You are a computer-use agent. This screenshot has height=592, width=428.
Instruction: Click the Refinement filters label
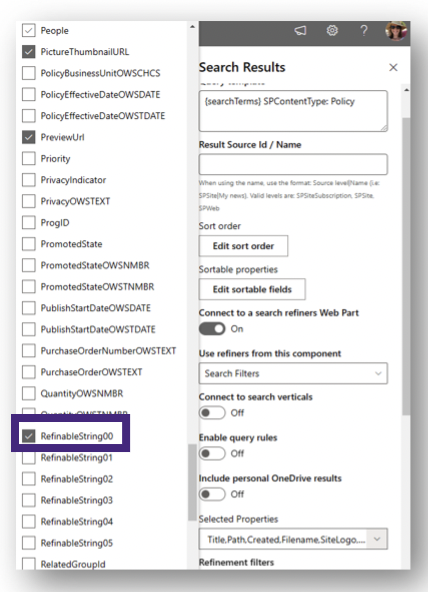[x=236, y=563]
